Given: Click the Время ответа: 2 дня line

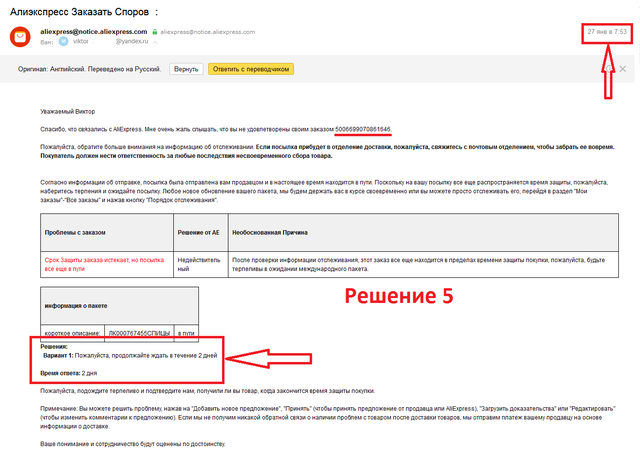Looking at the screenshot, I should click(69, 373).
